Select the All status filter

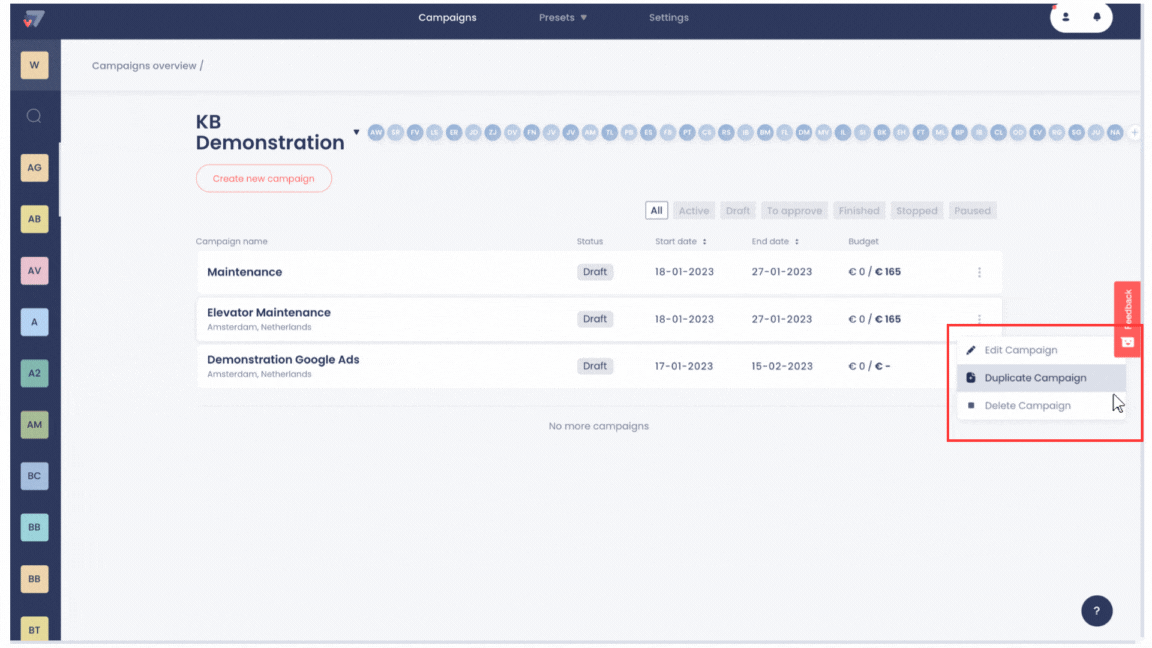point(656,211)
